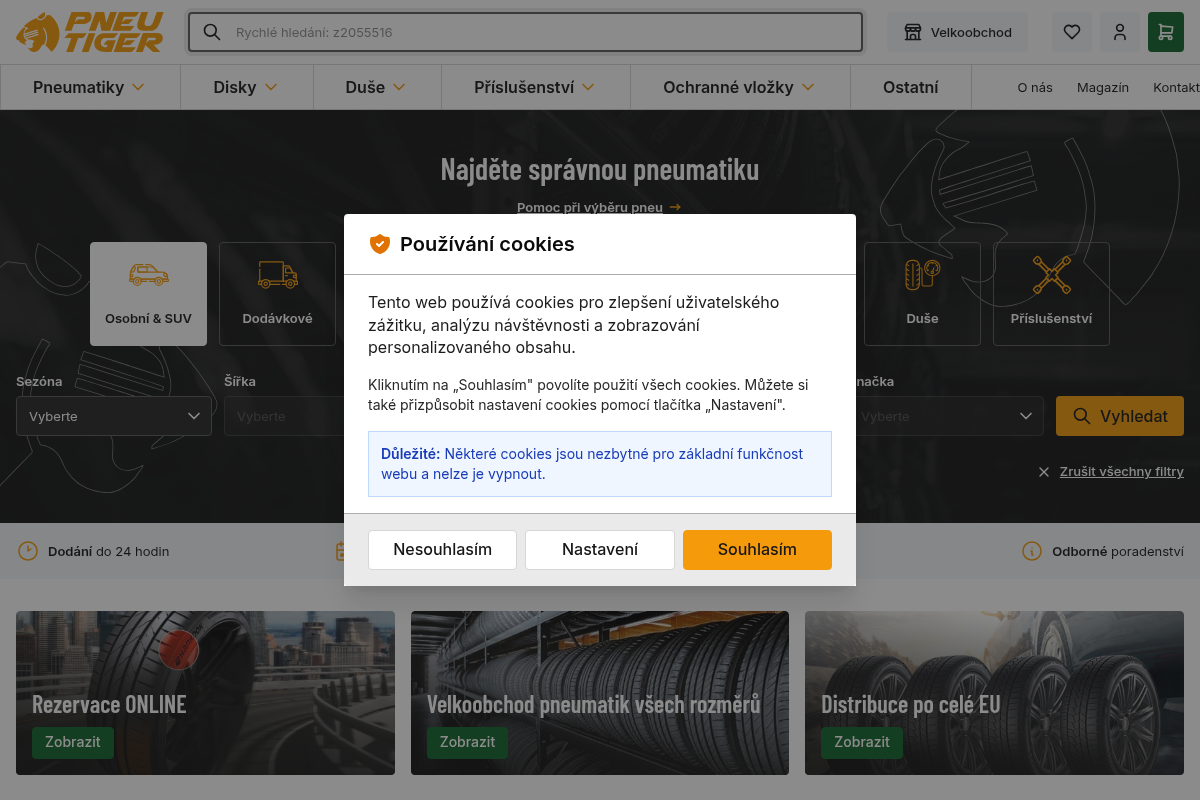
Task: Expand the Ochranné vložky menu
Action: [x=740, y=87]
